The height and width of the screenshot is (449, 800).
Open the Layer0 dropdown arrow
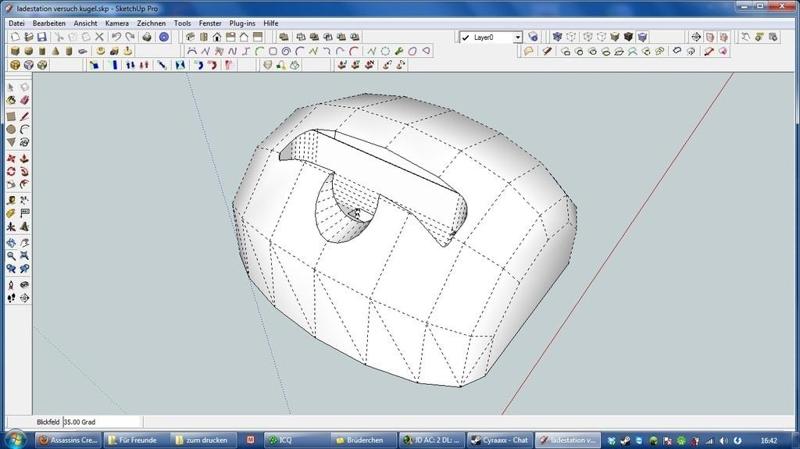click(x=518, y=37)
